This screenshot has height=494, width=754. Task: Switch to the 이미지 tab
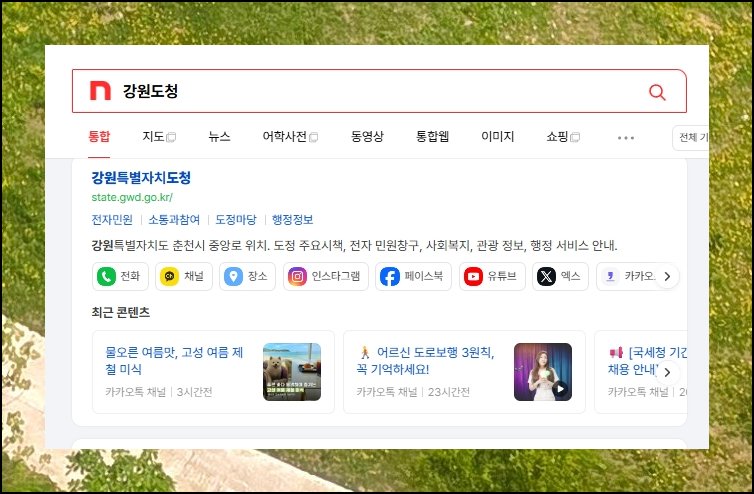pyautogui.click(x=498, y=137)
